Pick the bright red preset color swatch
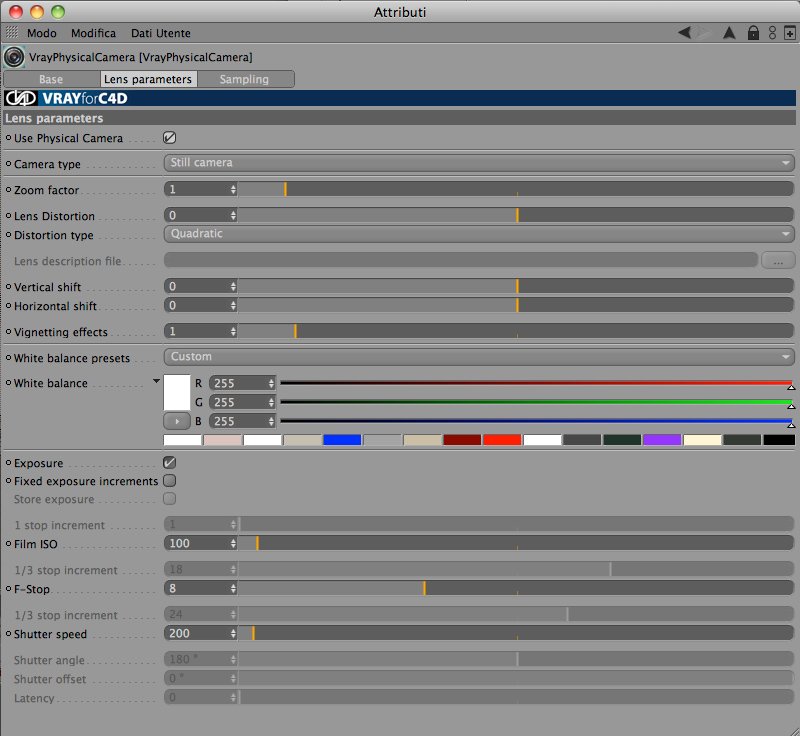This screenshot has height=736, width=800. coord(502,440)
